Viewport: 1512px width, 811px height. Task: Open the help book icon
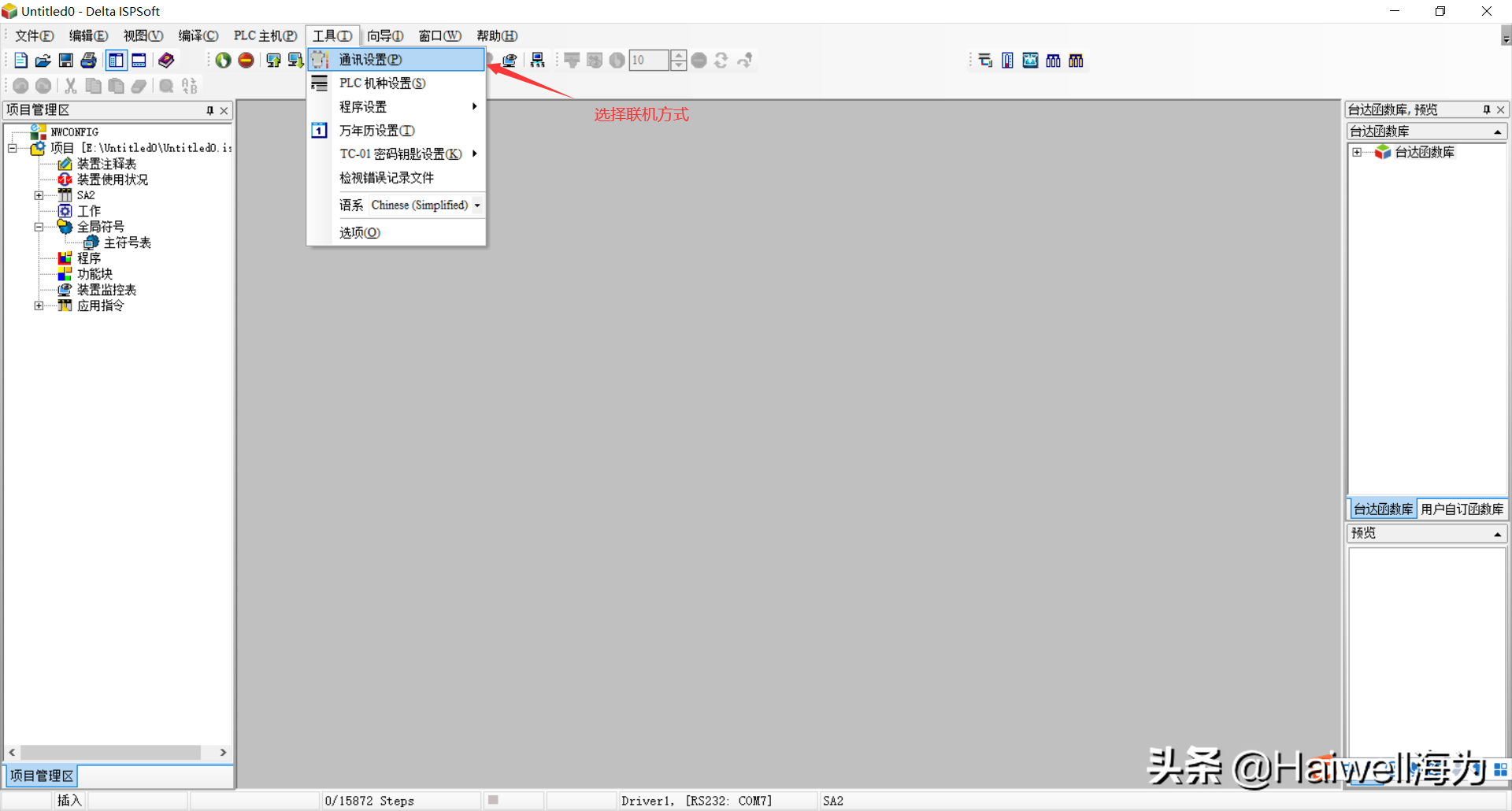(166, 61)
